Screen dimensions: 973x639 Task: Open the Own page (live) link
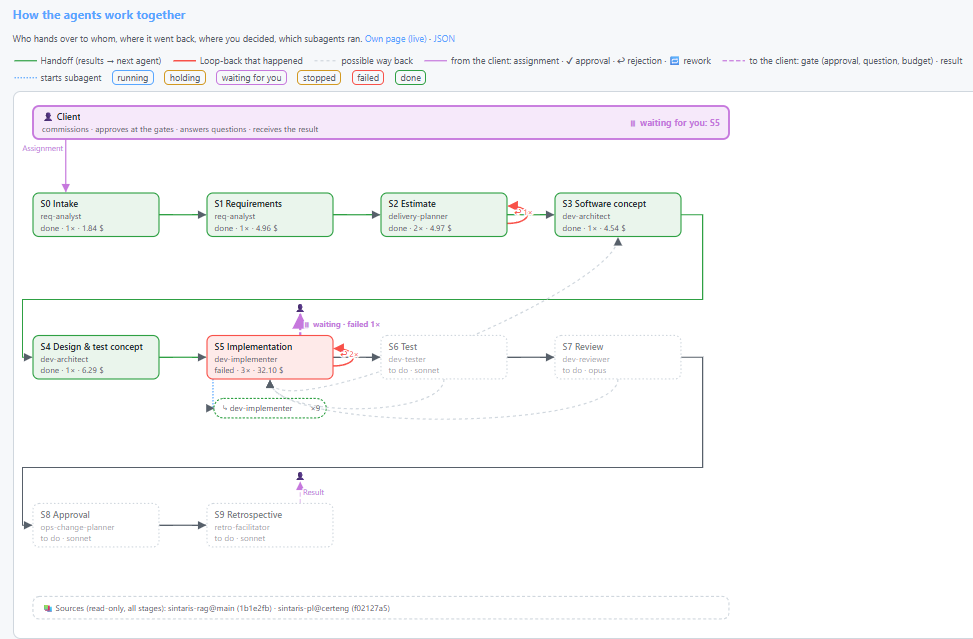pos(395,38)
